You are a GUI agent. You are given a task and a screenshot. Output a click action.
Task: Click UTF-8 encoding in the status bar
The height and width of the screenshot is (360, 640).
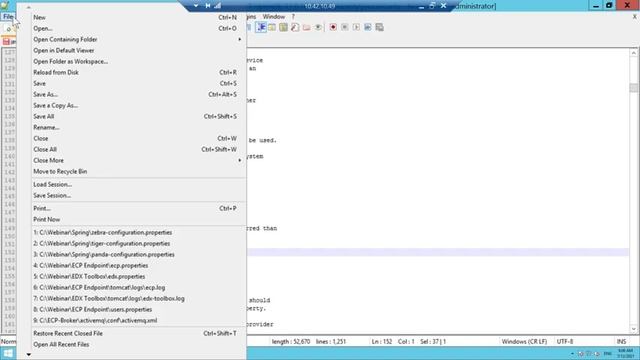pos(565,342)
